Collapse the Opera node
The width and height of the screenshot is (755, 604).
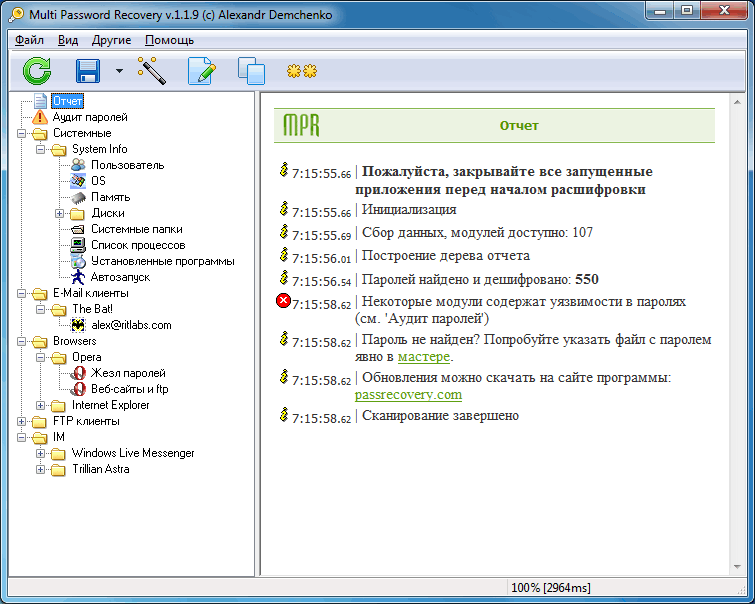tap(40, 357)
